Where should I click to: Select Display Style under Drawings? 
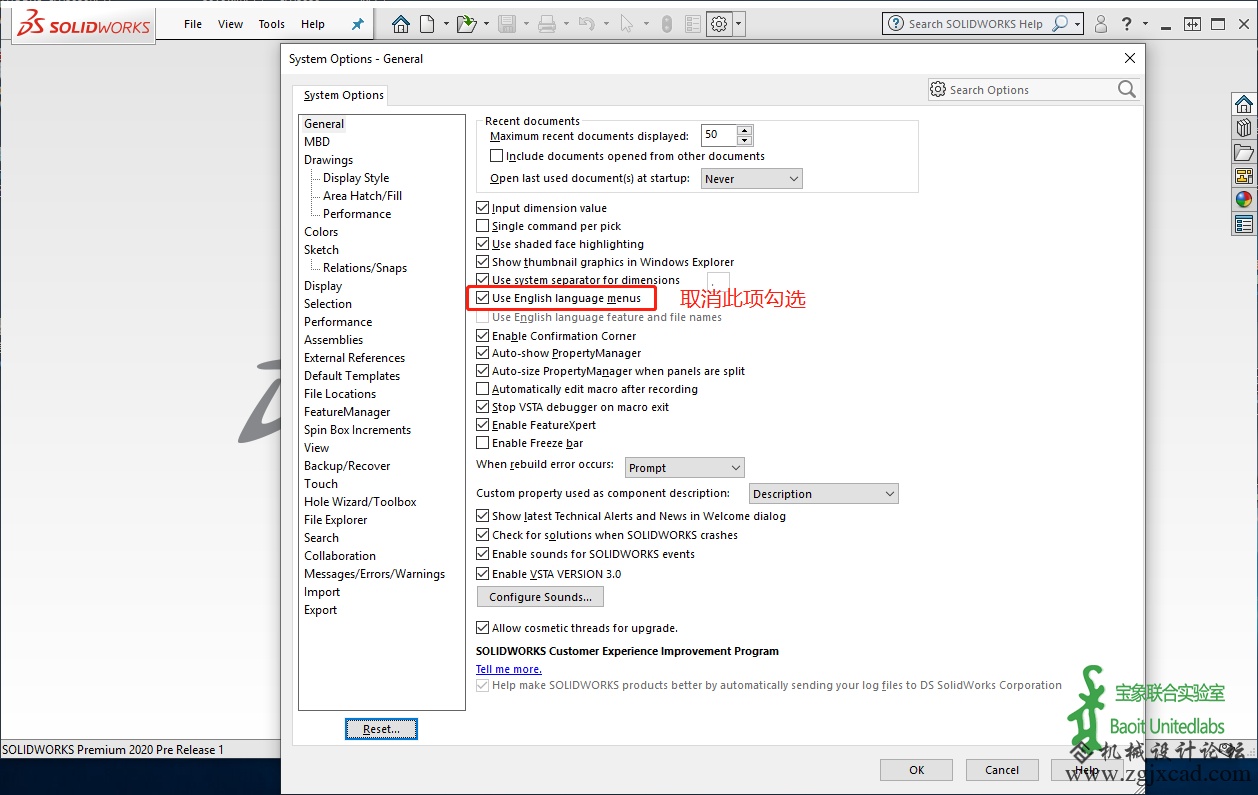pos(356,178)
